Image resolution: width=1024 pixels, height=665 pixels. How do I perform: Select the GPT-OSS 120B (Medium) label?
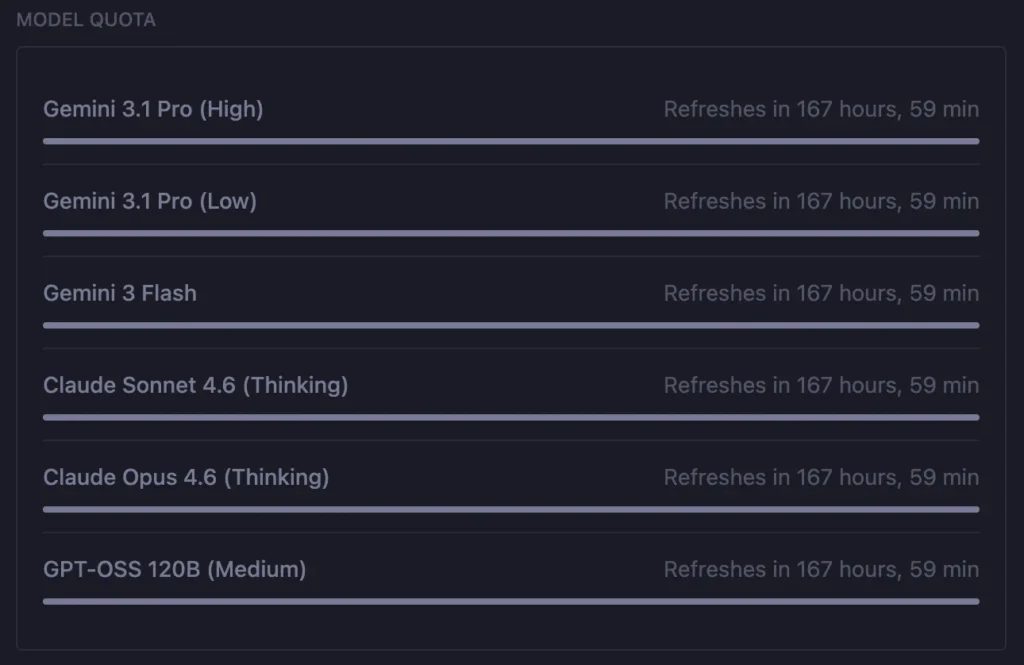click(x=174, y=569)
